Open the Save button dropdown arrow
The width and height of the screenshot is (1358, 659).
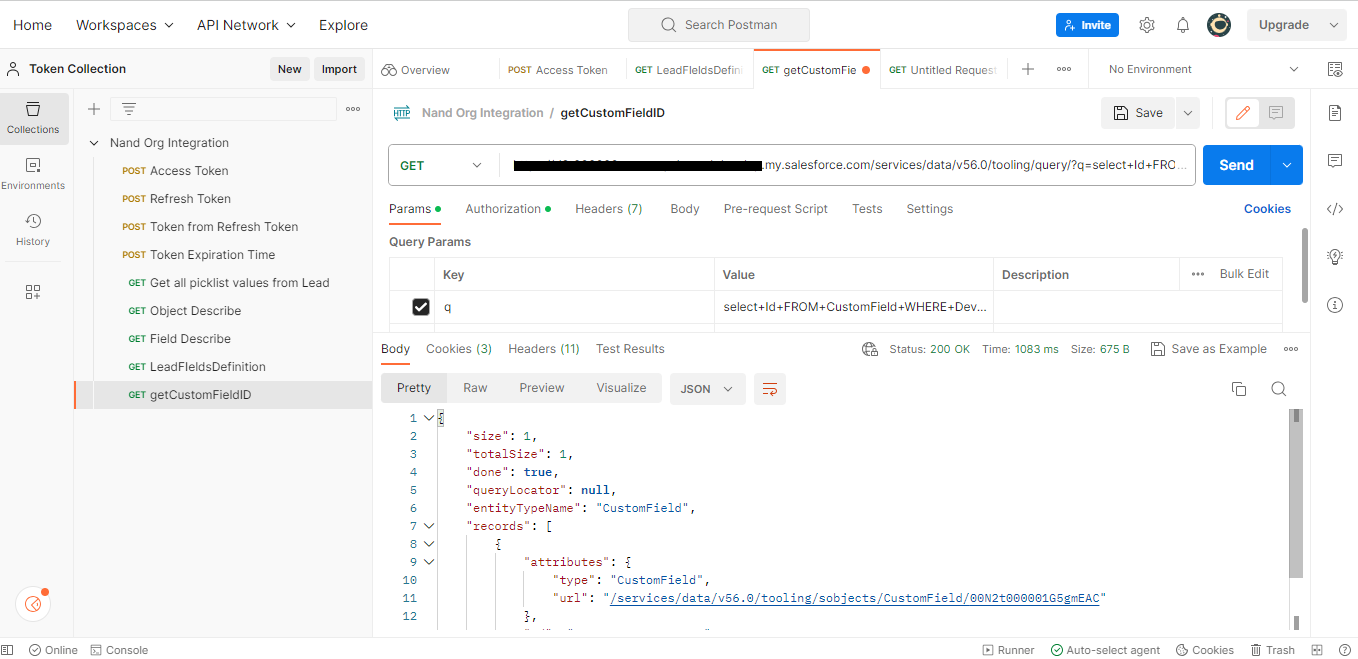pyautogui.click(x=1188, y=113)
